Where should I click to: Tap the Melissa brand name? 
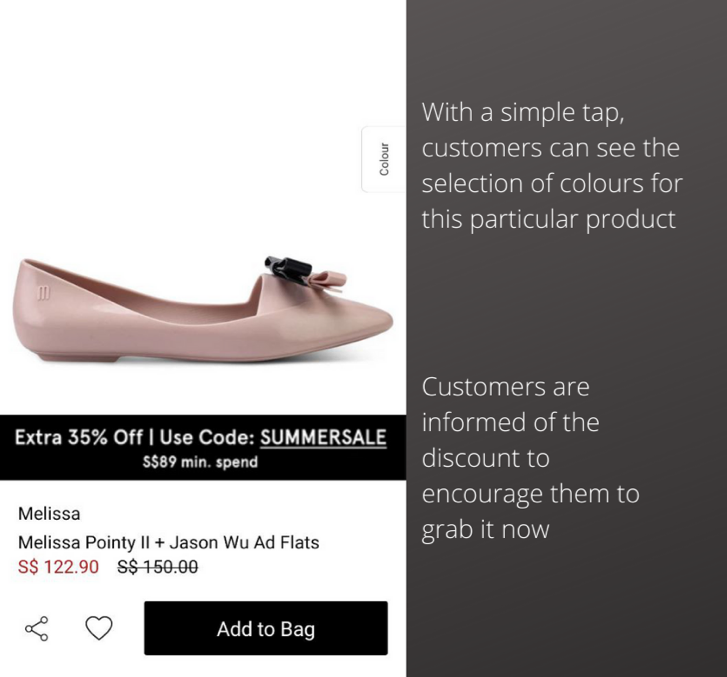49,514
